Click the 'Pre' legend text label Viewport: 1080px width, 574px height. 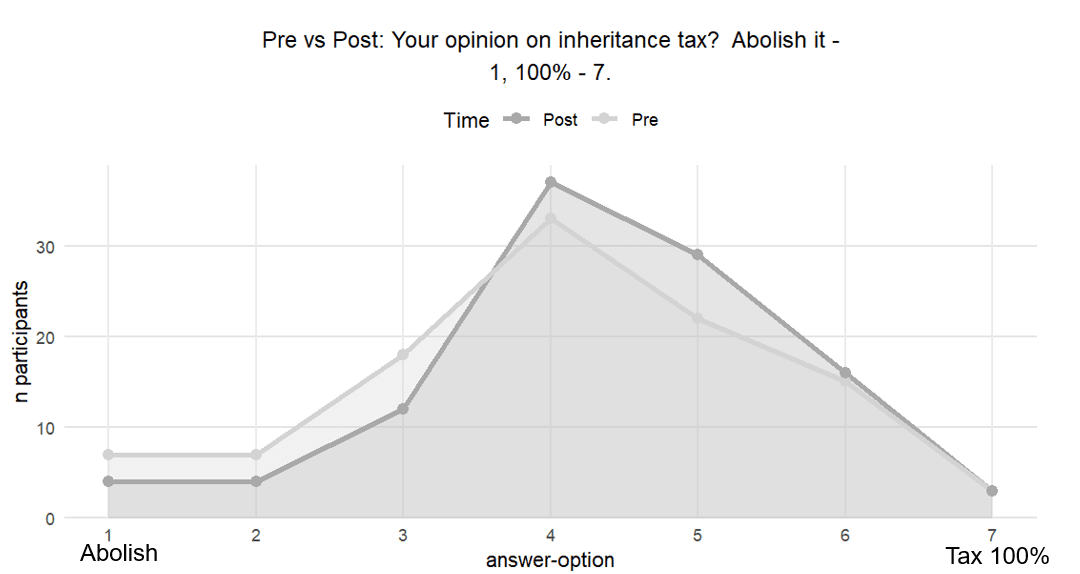tap(645, 120)
